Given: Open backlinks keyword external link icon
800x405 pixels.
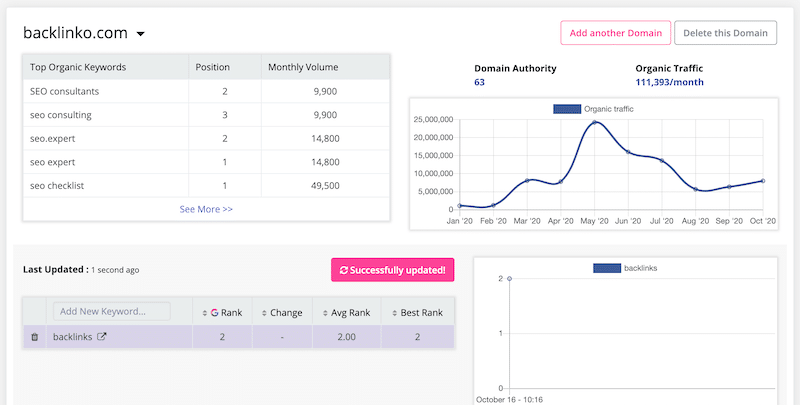Looking at the screenshot, I should tap(102, 337).
